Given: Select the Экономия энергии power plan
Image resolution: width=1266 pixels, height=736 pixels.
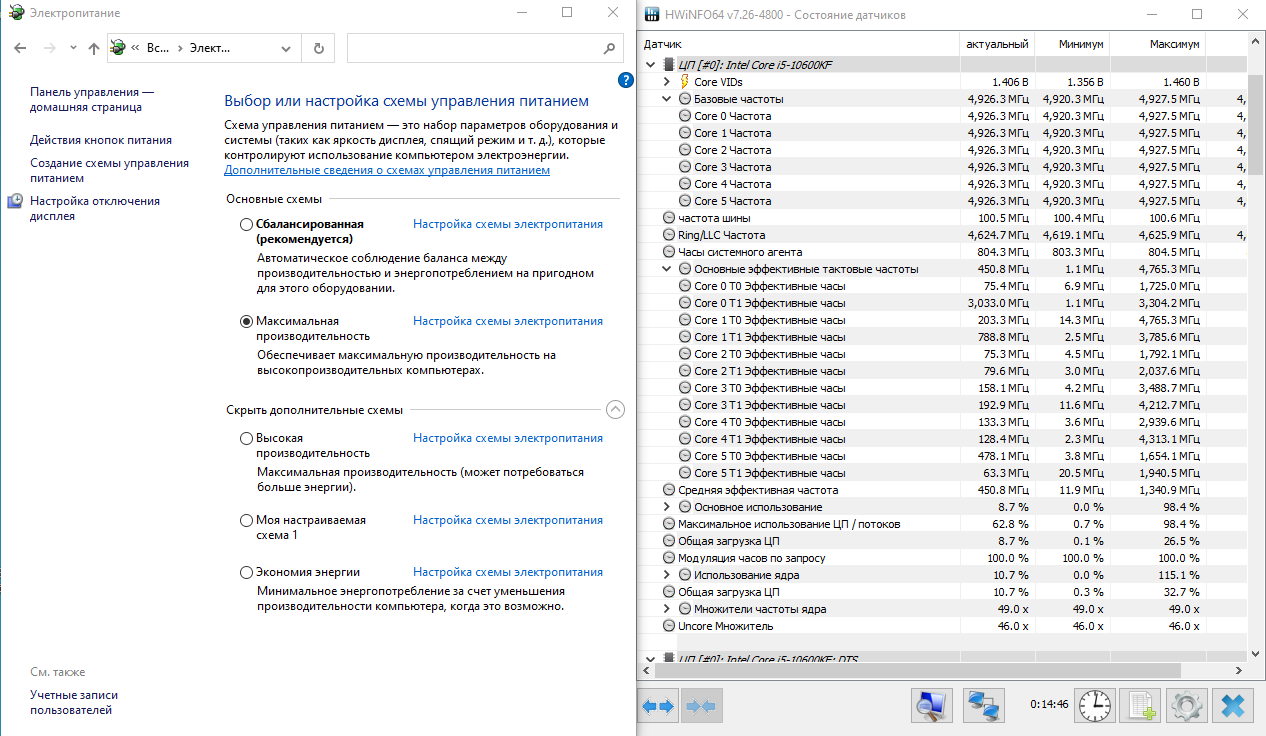Looking at the screenshot, I should click(247, 573).
